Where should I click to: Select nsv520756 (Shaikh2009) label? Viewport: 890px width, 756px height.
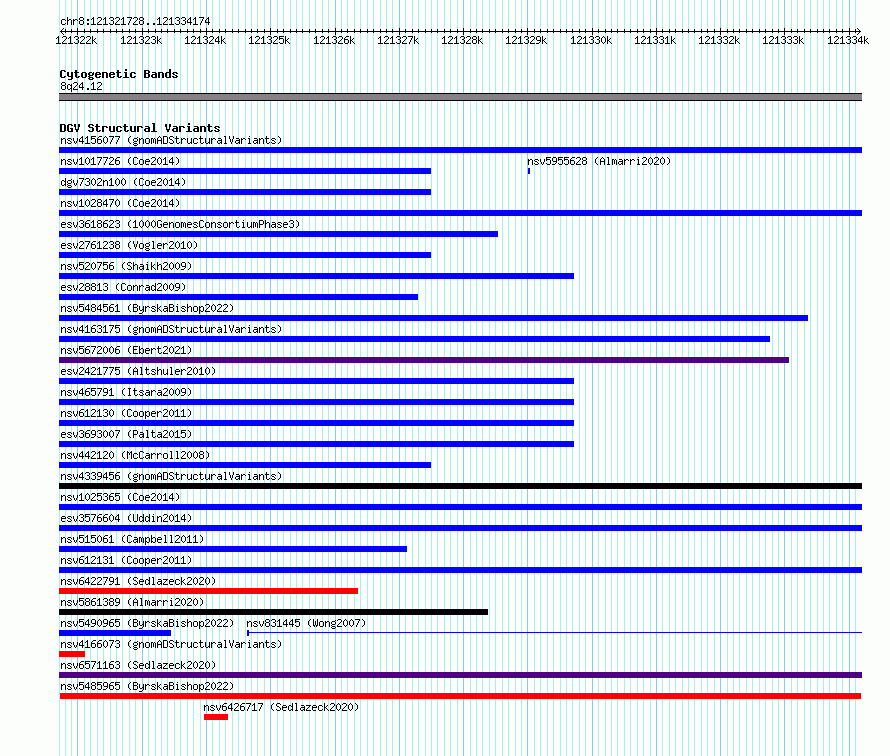click(x=126, y=266)
